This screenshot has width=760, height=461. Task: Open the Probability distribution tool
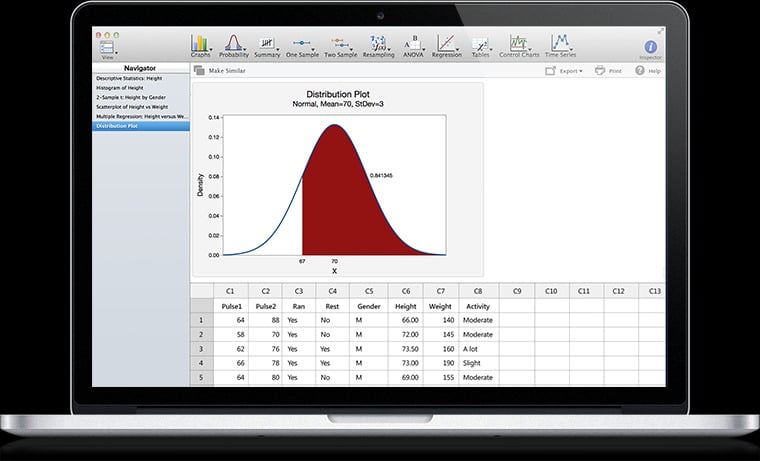[234, 46]
